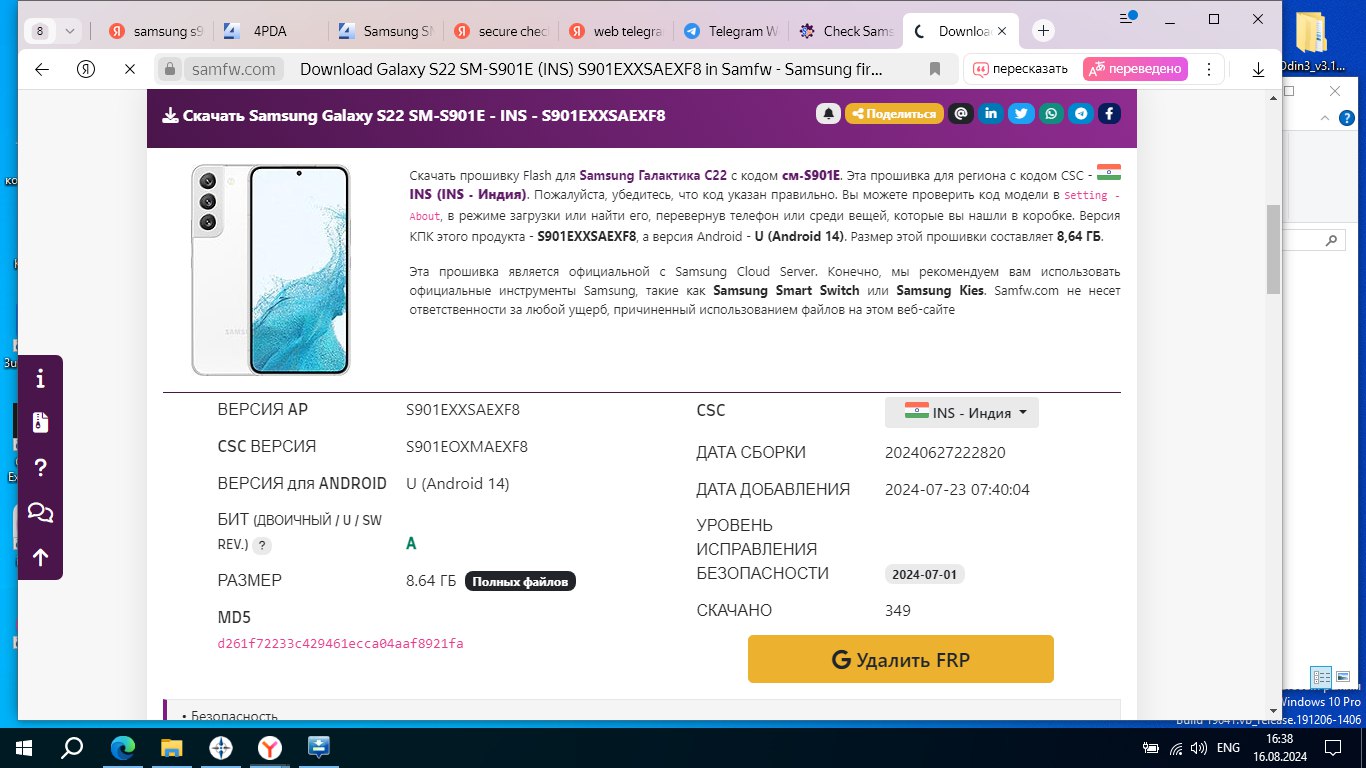The image size is (1366, 768).
Task: Open Windows taskbar search
Action: 72,747
